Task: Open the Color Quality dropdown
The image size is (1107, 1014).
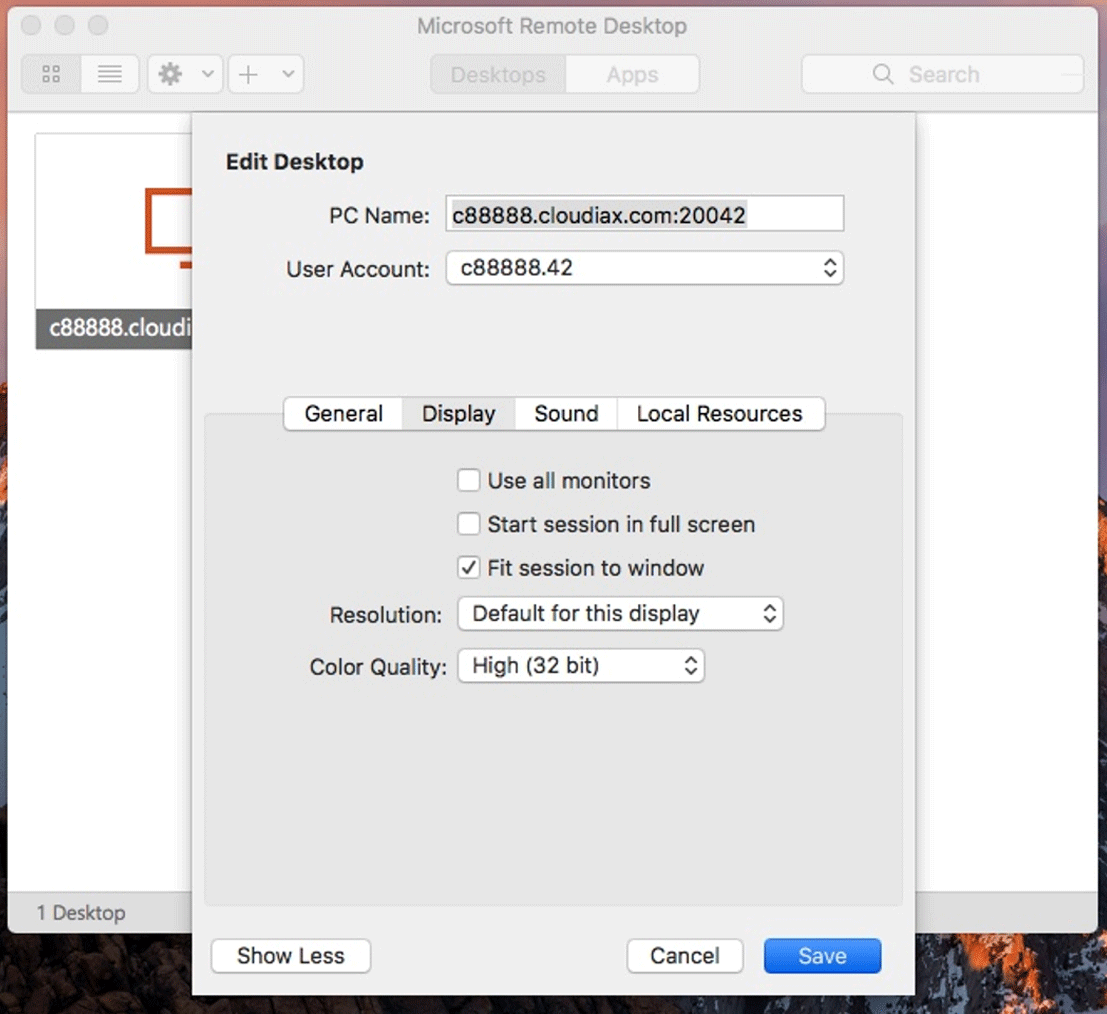Action: pos(581,666)
